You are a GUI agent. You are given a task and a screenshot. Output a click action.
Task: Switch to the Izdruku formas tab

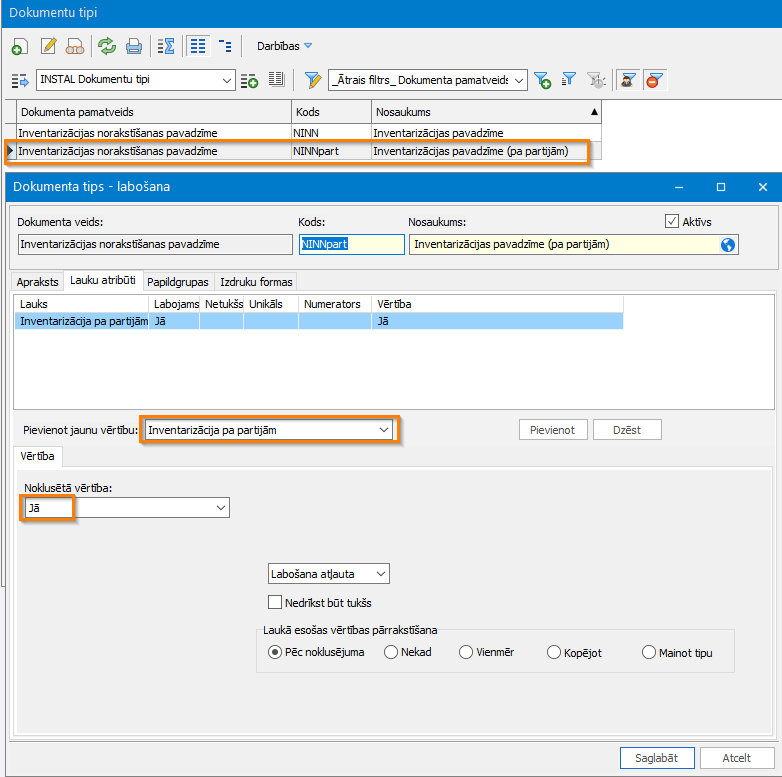(257, 282)
